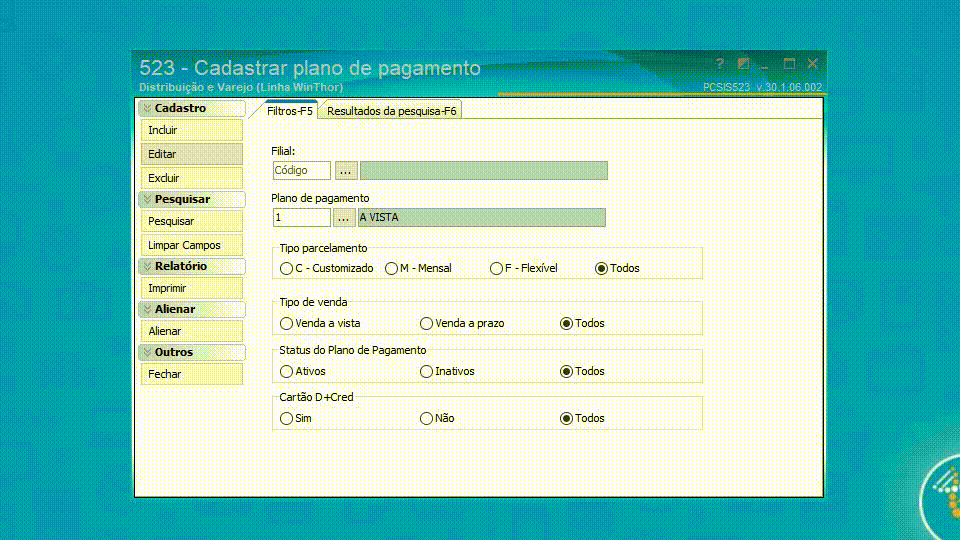The image size is (960, 540).
Task: Select Não under Cartão D+Cred
Action: click(426, 419)
